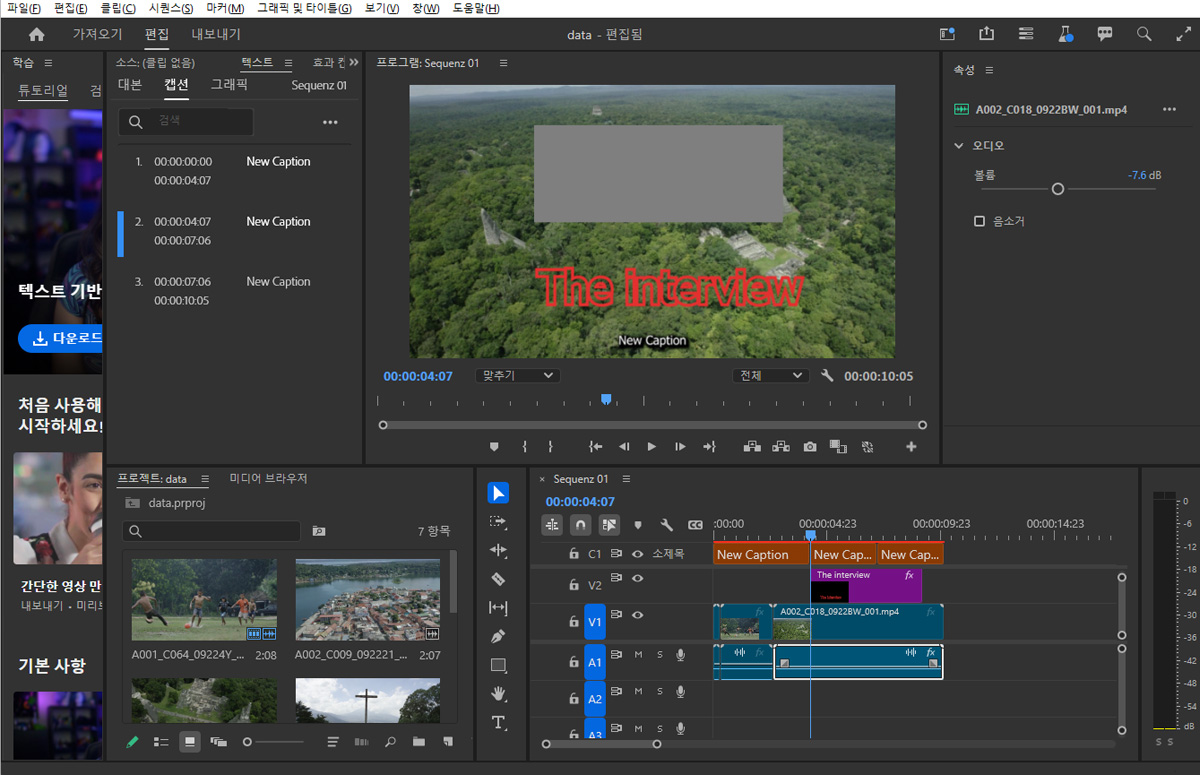Solo track A1 with S button
The height and width of the screenshot is (775, 1200).
pos(660,655)
